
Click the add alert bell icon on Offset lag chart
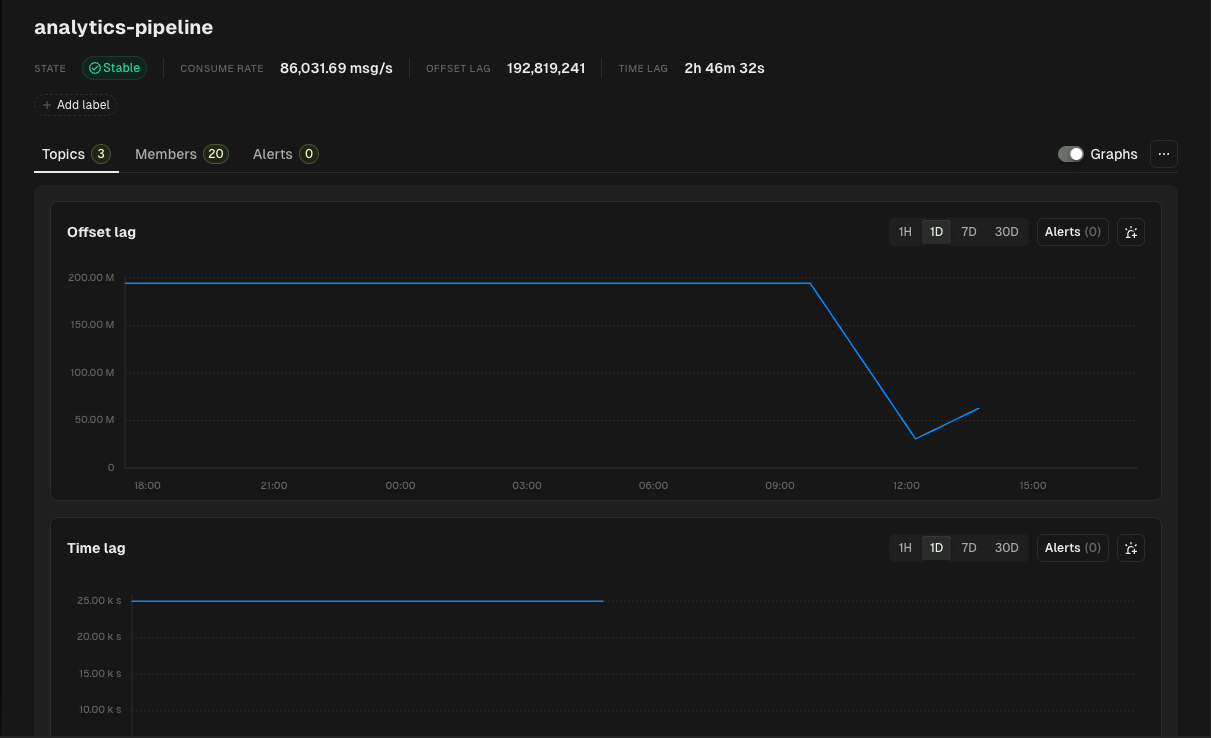point(1130,231)
